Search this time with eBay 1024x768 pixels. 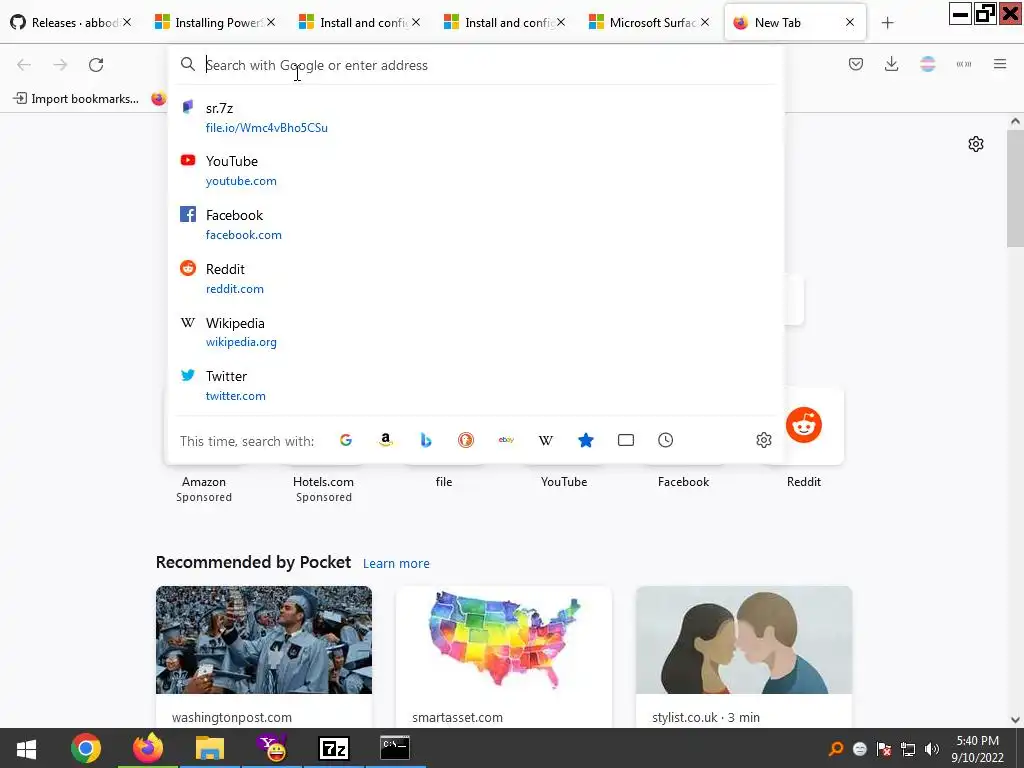[506, 440]
